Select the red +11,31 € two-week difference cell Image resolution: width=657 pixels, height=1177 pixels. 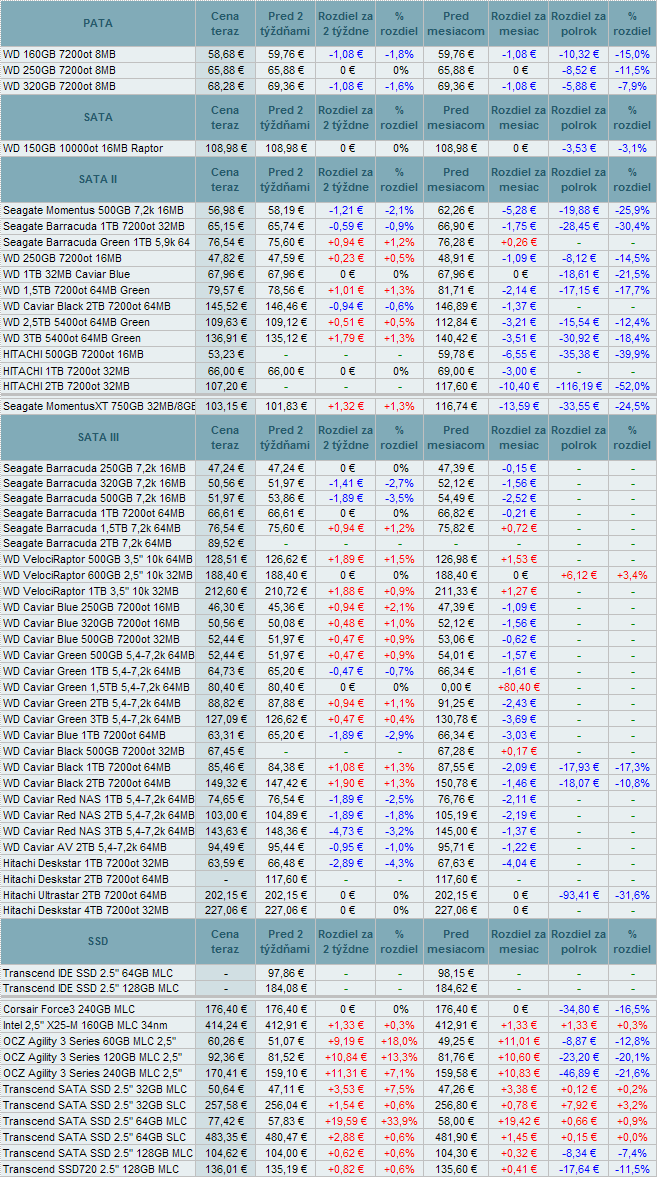click(345, 1072)
